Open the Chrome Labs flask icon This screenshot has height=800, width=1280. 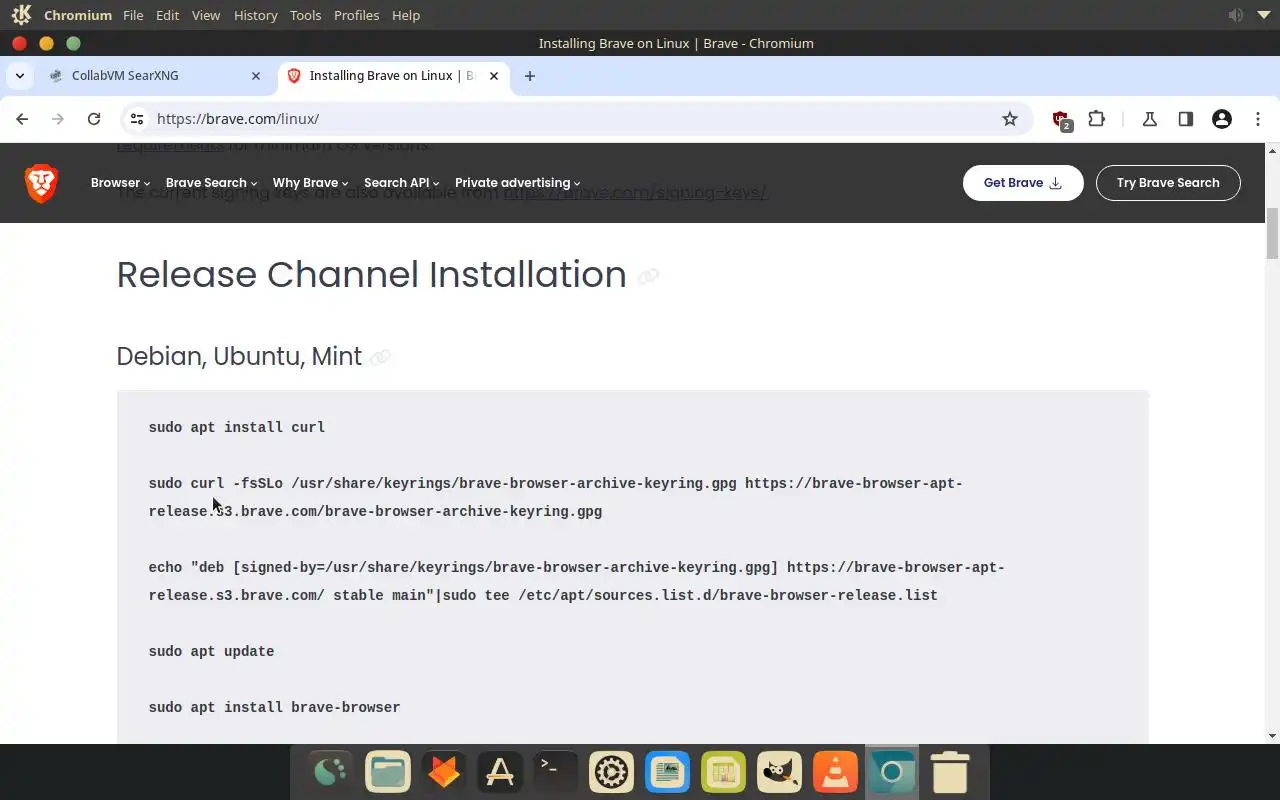[x=1150, y=119]
